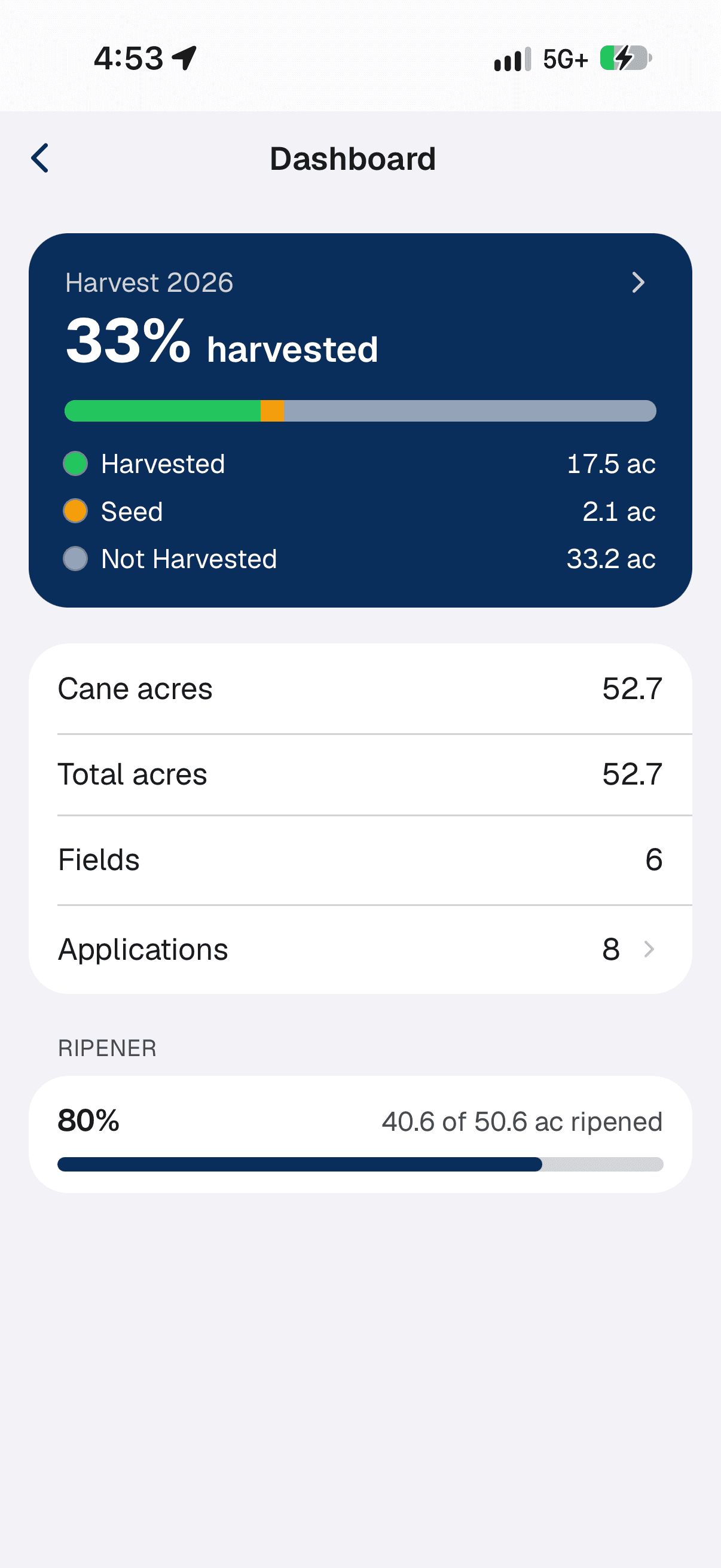Tap the Fields count row
This screenshot has height=1568, width=721.
click(x=360, y=859)
